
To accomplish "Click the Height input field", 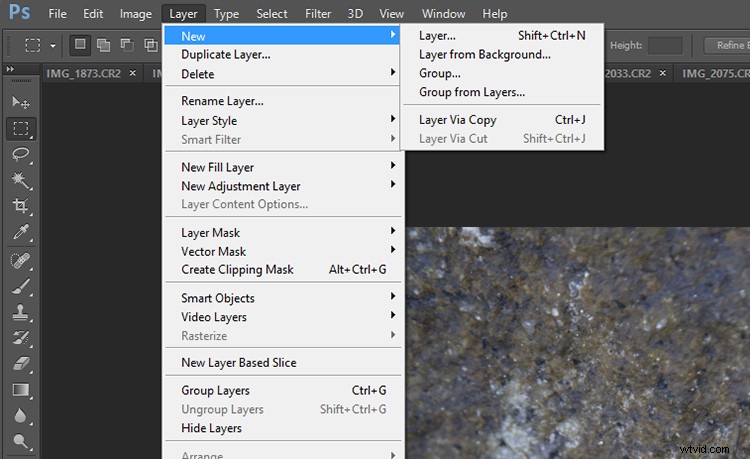I will [x=665, y=45].
